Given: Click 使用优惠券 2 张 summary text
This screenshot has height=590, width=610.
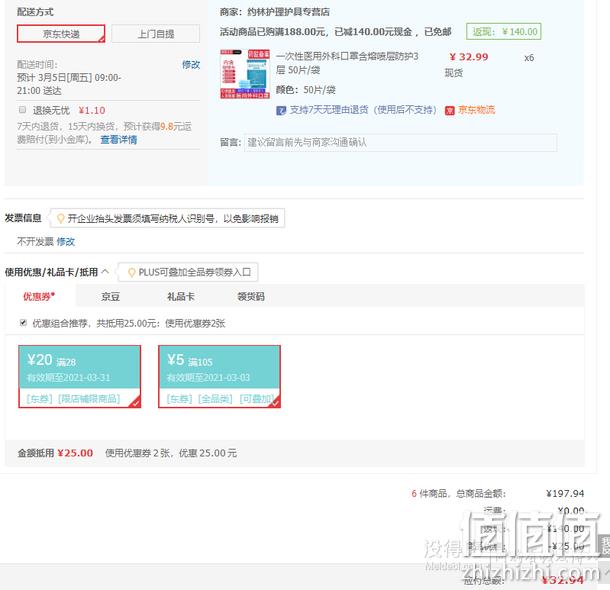Looking at the screenshot, I should [x=171, y=453].
